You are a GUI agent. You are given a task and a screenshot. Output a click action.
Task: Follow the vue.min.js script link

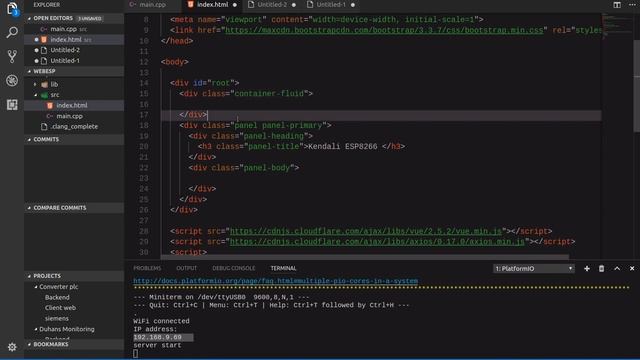pyautogui.click(x=366, y=231)
